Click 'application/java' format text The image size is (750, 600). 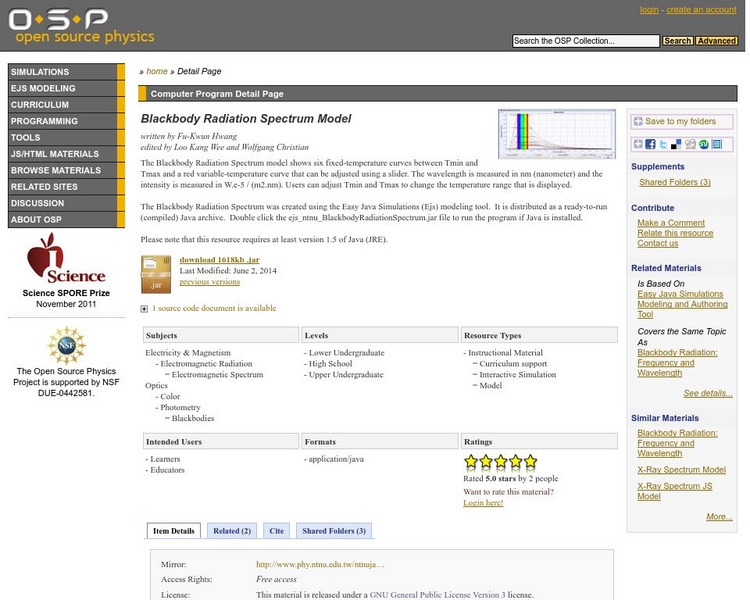coord(336,459)
